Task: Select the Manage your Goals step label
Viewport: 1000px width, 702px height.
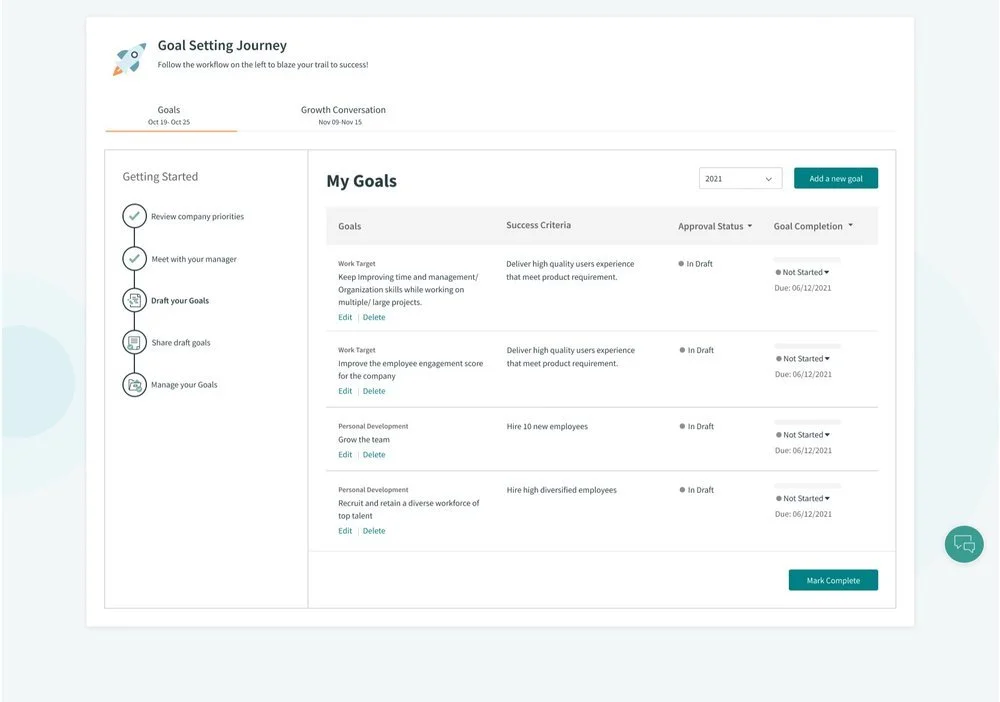Action: [x=184, y=384]
